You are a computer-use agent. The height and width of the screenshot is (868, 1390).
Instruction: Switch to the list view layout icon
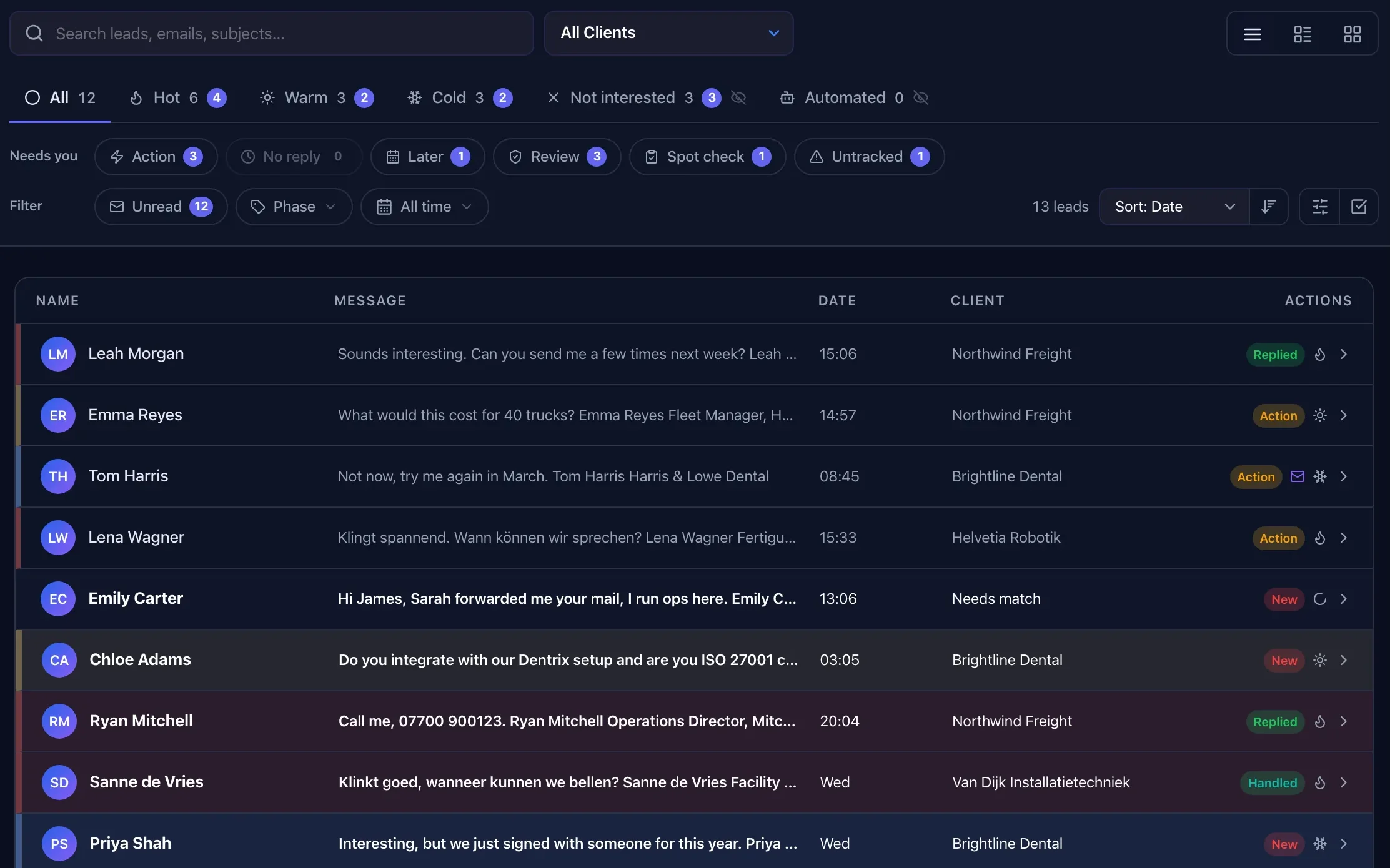pyautogui.click(x=1252, y=34)
